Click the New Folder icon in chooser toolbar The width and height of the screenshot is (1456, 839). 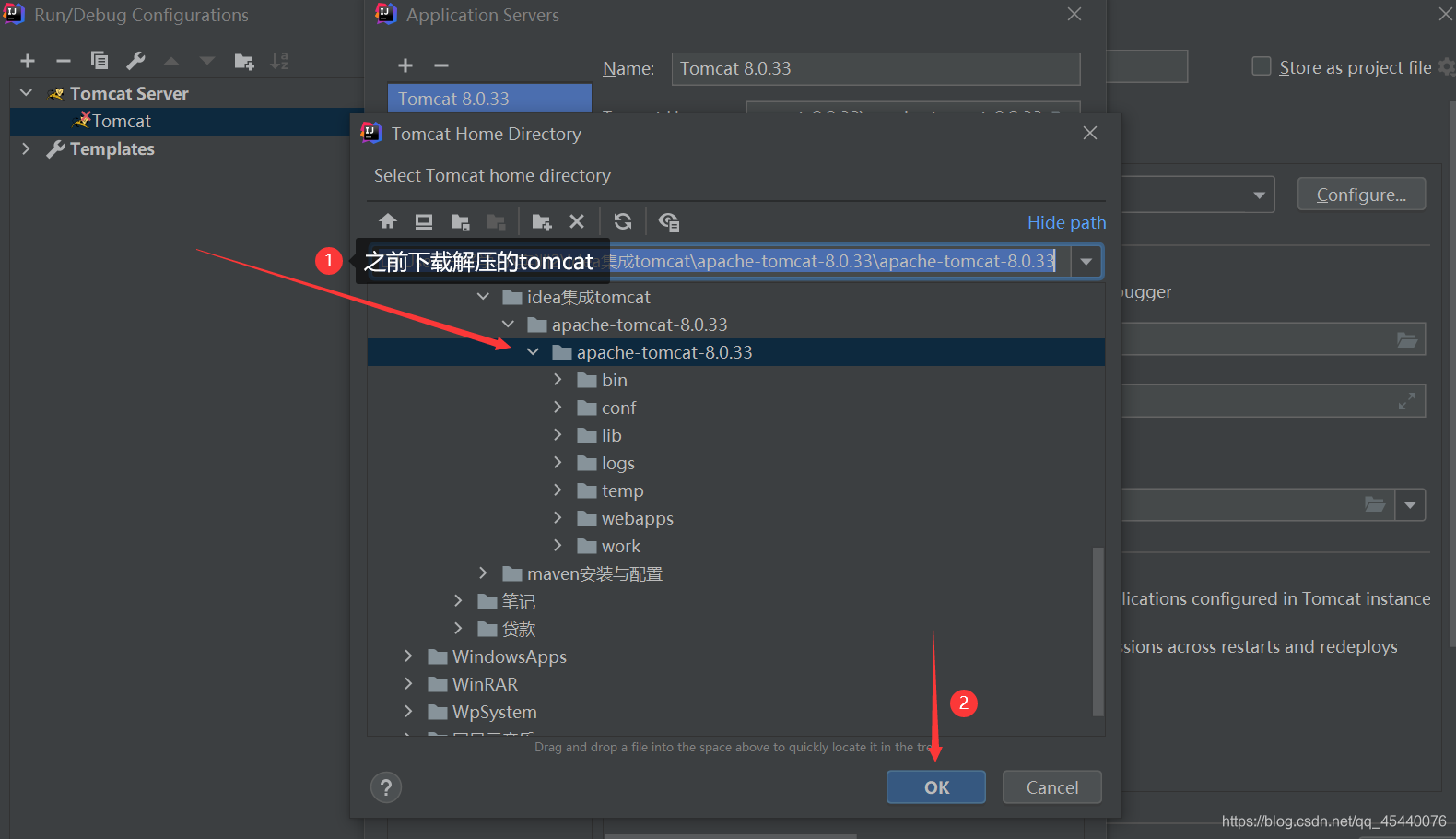click(541, 221)
